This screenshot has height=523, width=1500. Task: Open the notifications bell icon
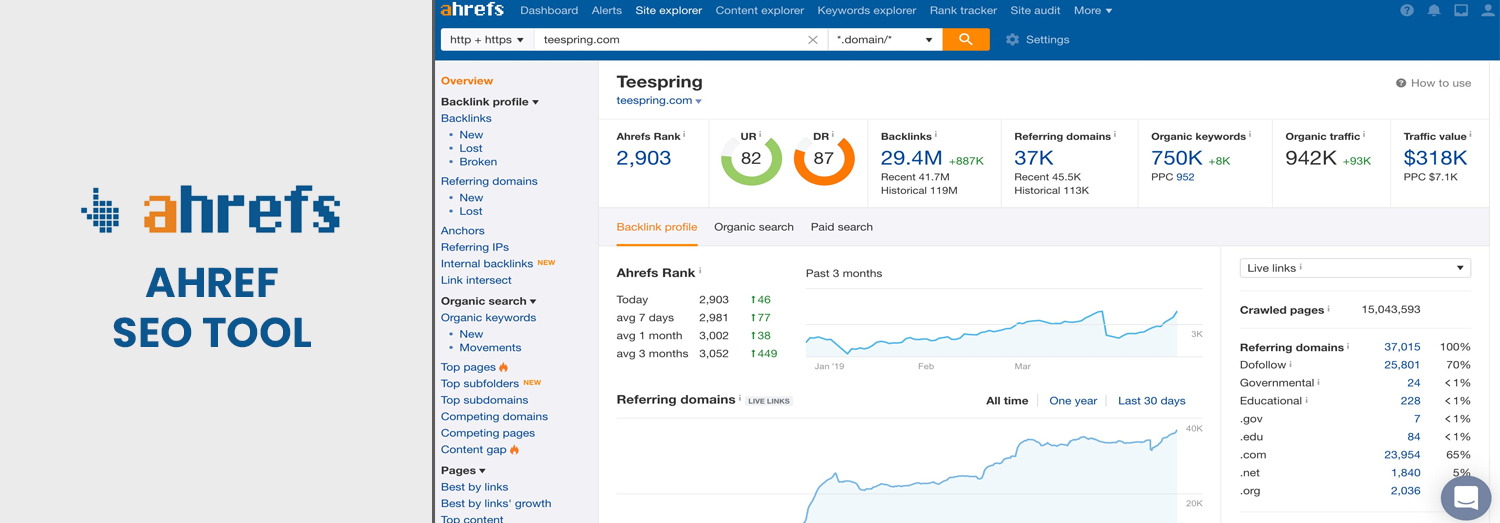click(1434, 11)
